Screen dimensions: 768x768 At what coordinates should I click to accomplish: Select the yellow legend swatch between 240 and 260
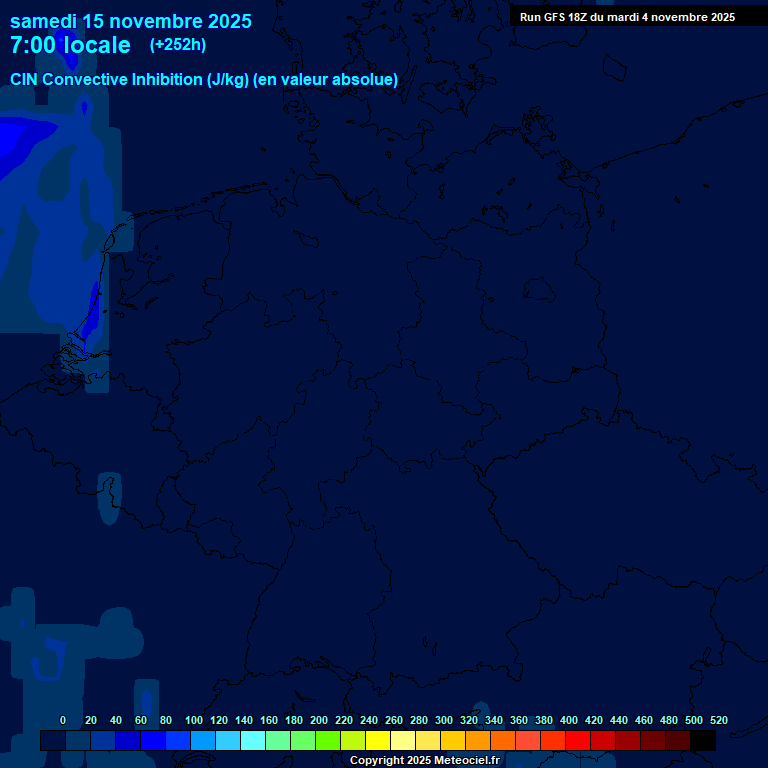click(x=378, y=740)
